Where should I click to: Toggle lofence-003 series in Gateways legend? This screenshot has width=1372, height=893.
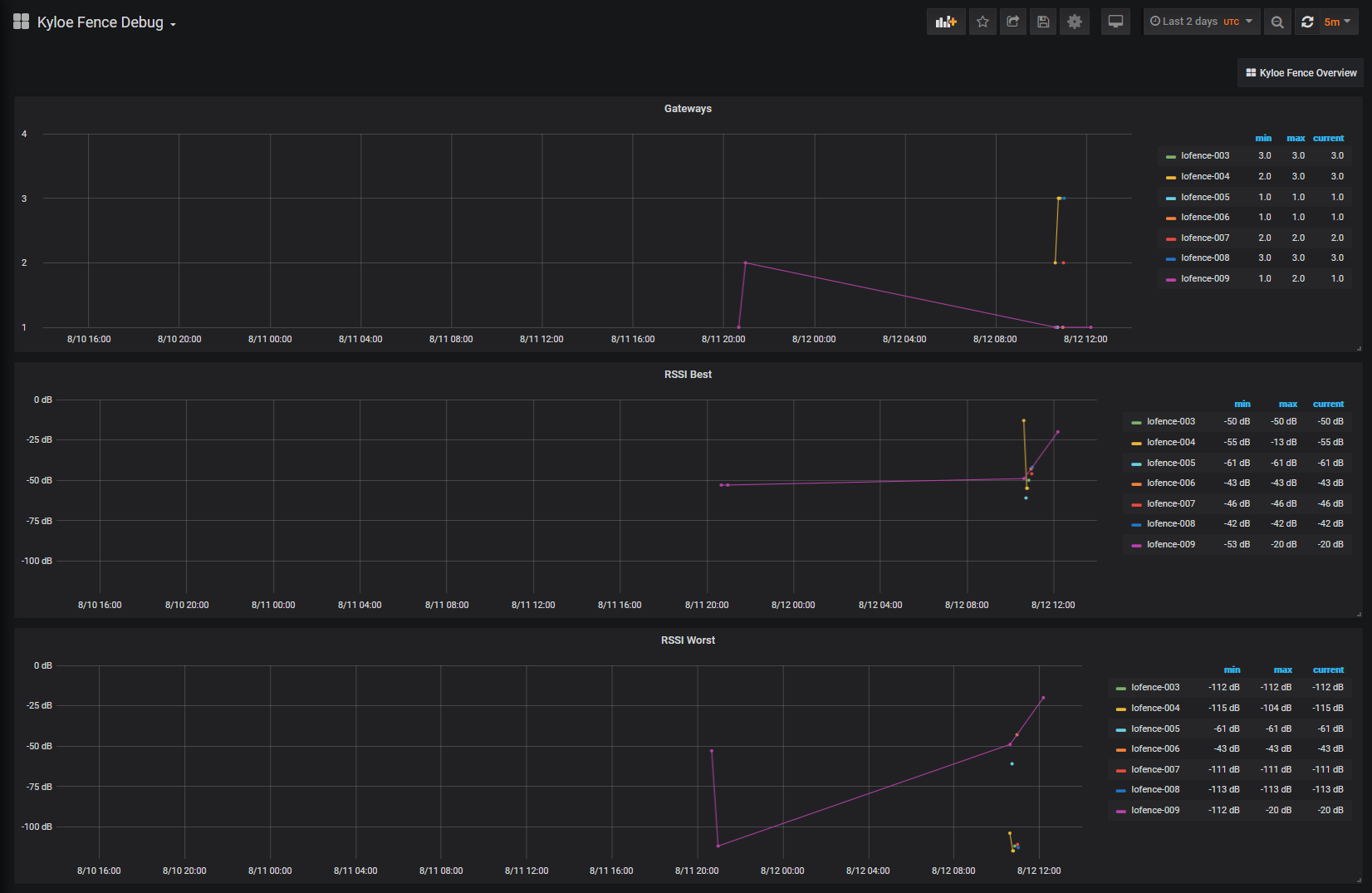(1205, 155)
